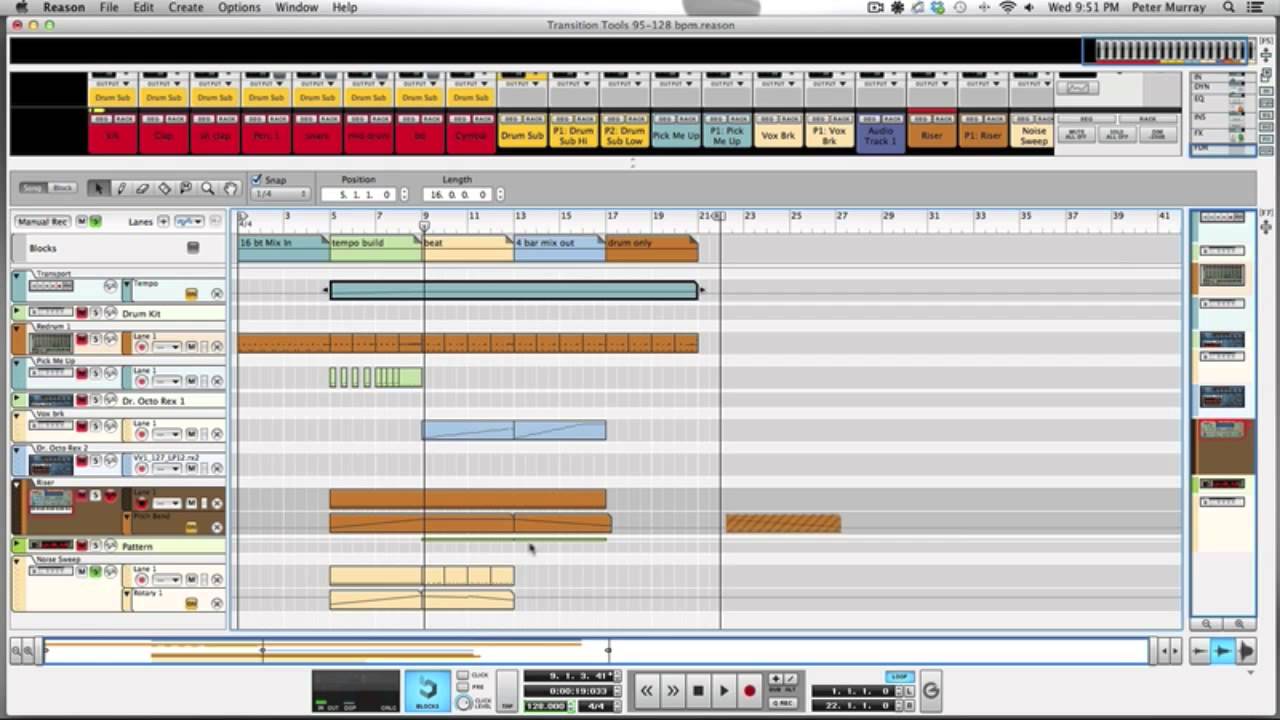Click the Record transport button
1280x720 pixels.
click(750, 690)
